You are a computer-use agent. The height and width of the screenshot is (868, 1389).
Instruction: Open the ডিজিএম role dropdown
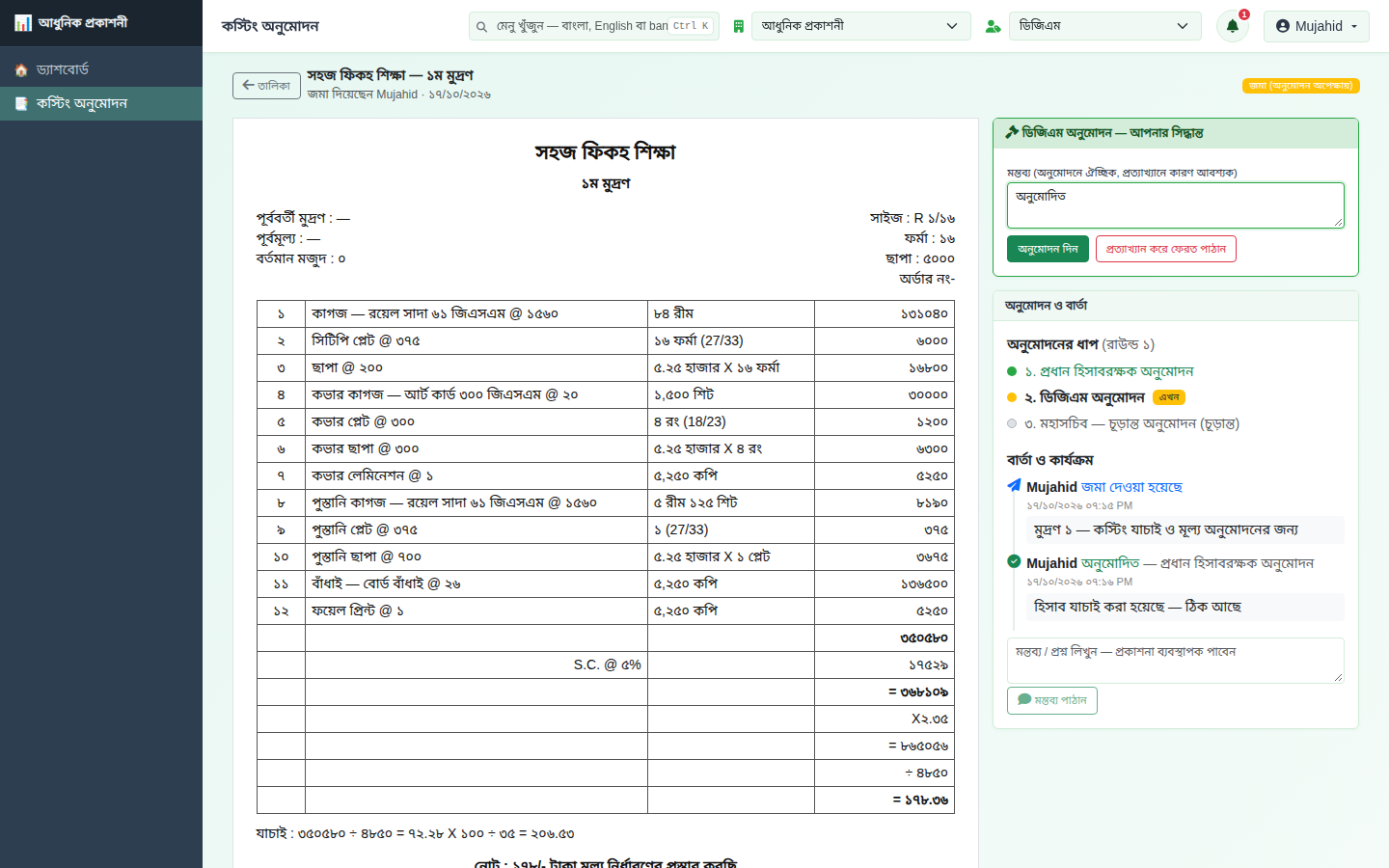point(1104,26)
